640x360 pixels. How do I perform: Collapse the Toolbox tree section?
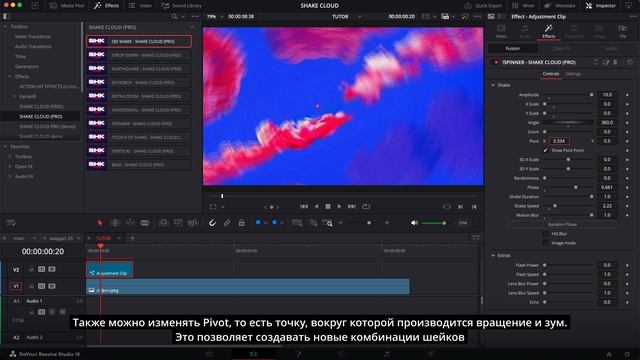[5, 27]
